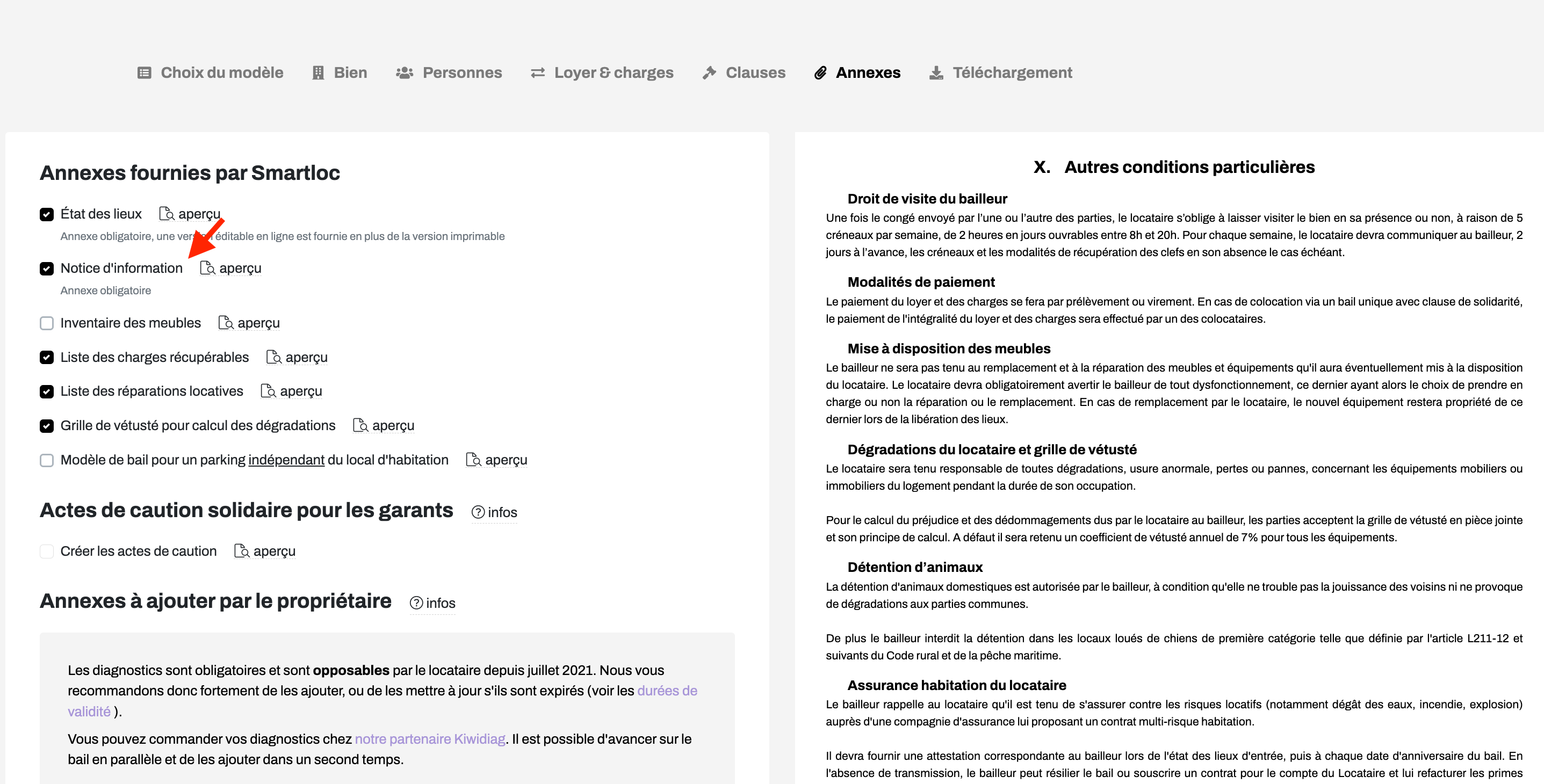This screenshot has height=784, width=1544.
Task: Click the list icon beside Choix du modèle
Action: click(x=145, y=72)
